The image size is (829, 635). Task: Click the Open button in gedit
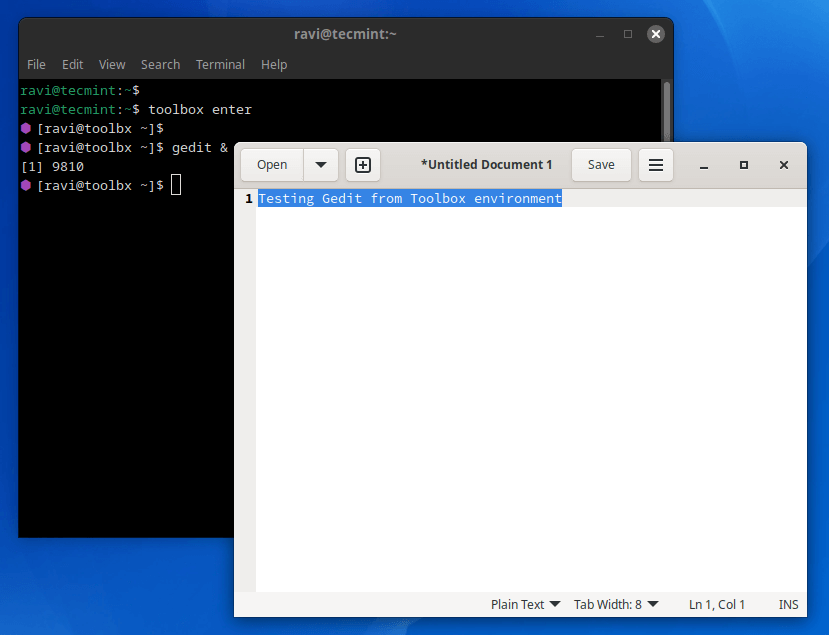click(x=271, y=164)
